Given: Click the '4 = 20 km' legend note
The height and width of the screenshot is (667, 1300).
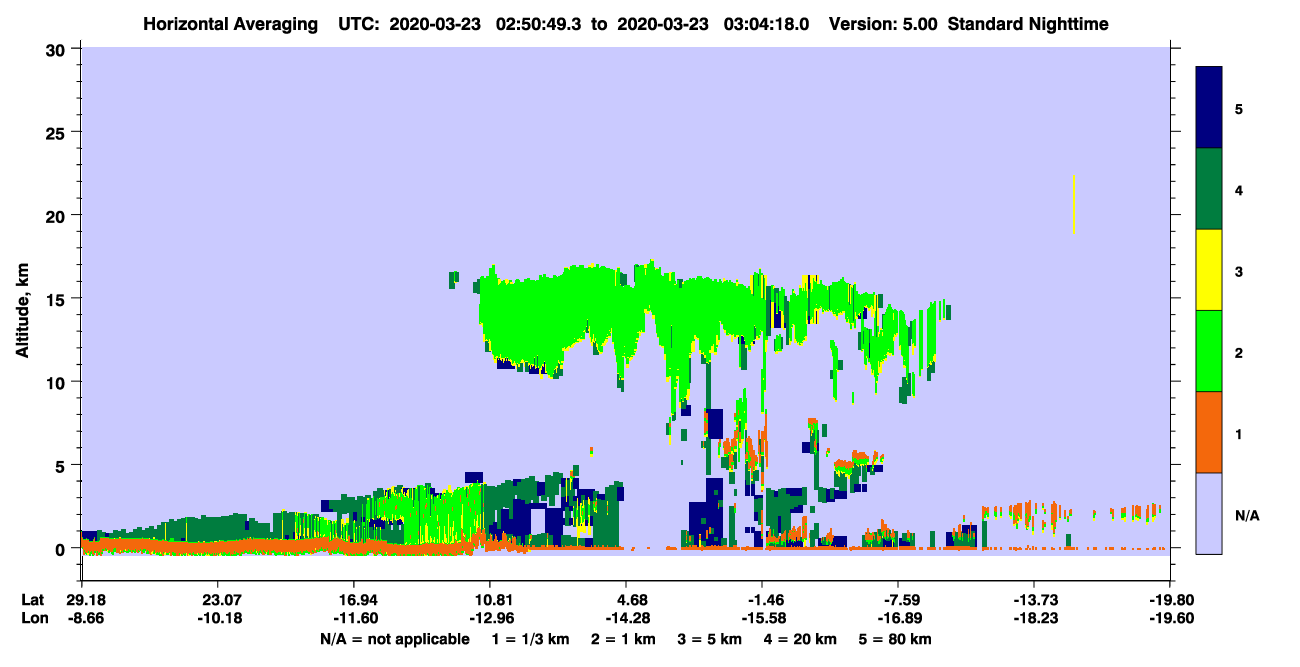Looking at the screenshot, I should tap(801, 639).
